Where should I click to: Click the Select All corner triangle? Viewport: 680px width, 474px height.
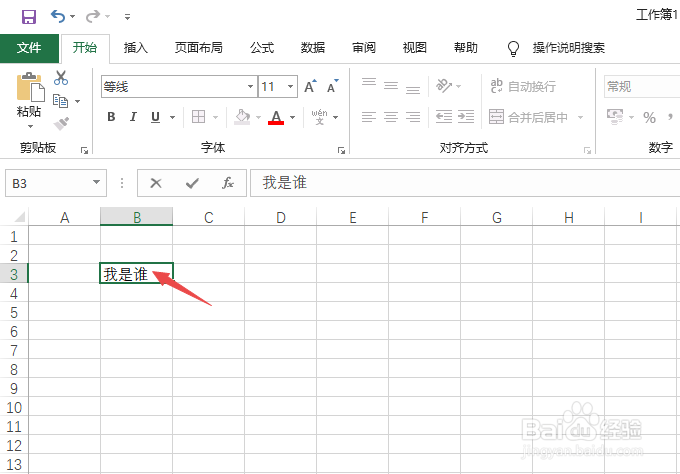(19, 216)
